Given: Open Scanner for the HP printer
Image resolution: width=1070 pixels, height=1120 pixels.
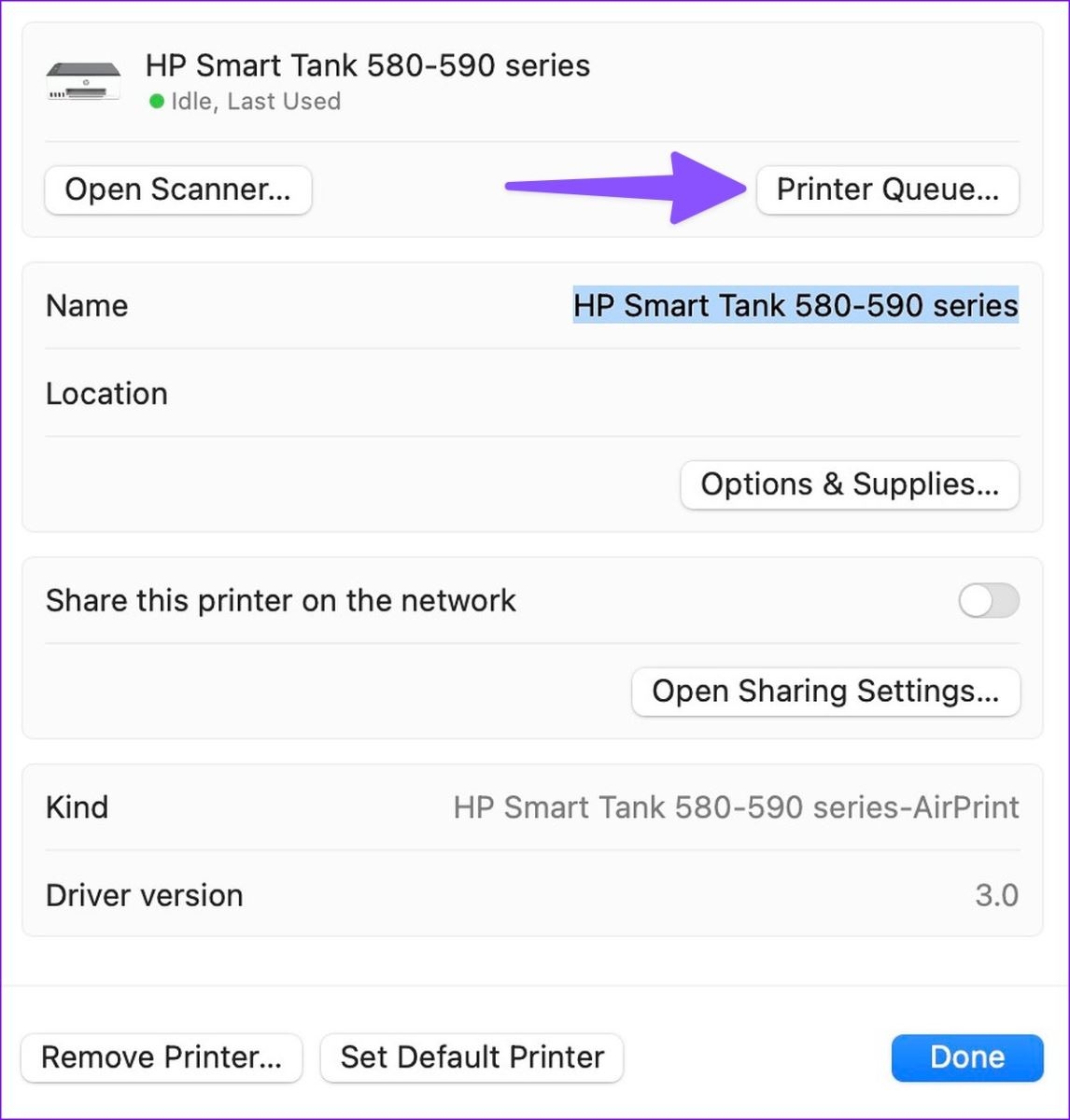Looking at the screenshot, I should (177, 189).
